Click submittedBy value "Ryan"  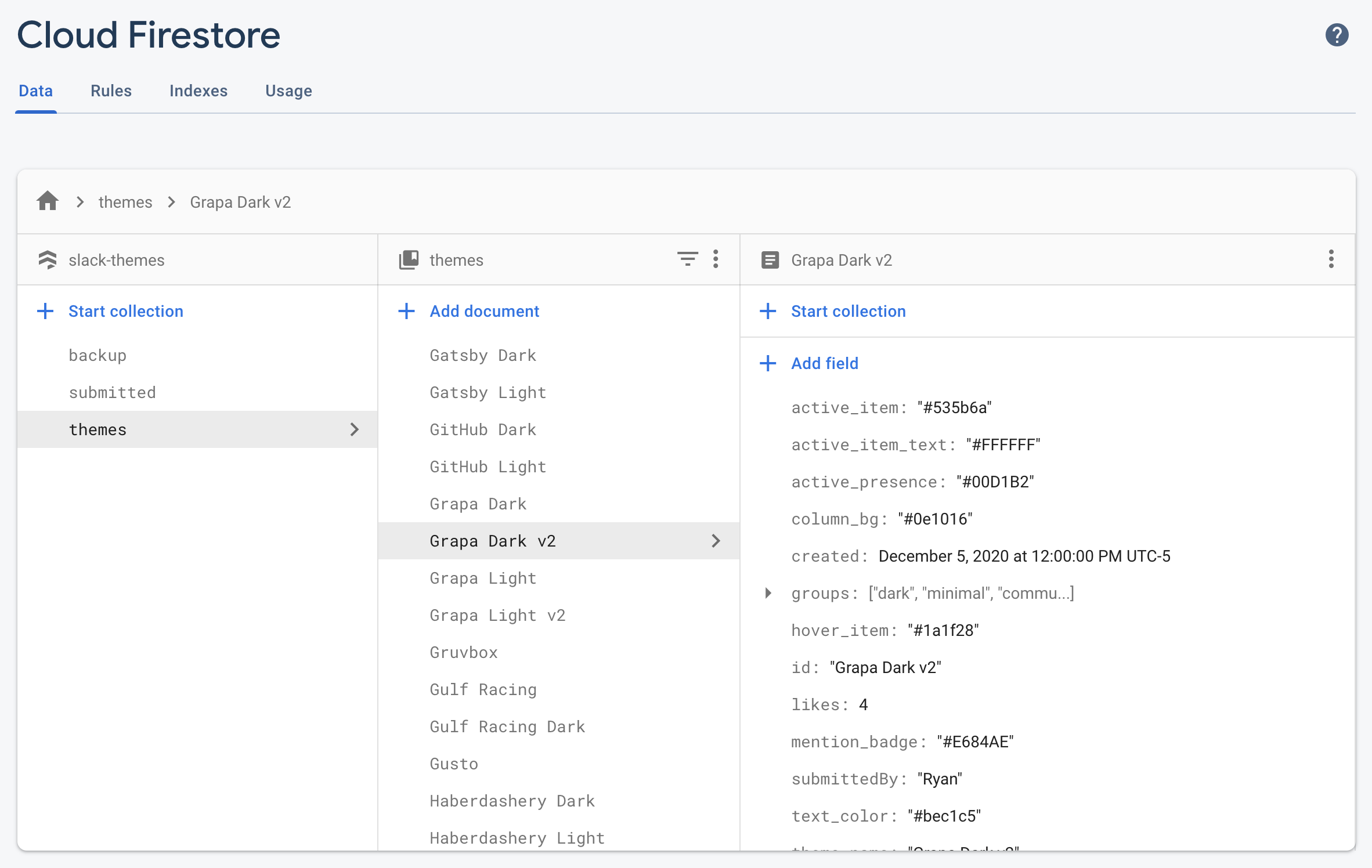coord(940,779)
